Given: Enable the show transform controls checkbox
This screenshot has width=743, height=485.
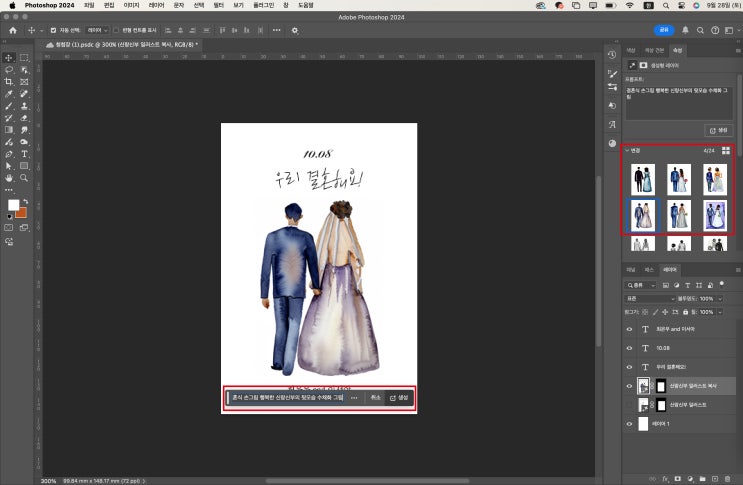Looking at the screenshot, I should point(116,30).
